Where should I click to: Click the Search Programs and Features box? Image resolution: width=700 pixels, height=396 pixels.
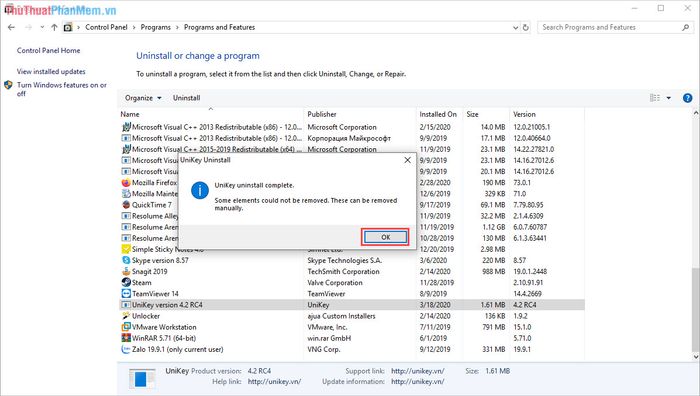coord(612,27)
